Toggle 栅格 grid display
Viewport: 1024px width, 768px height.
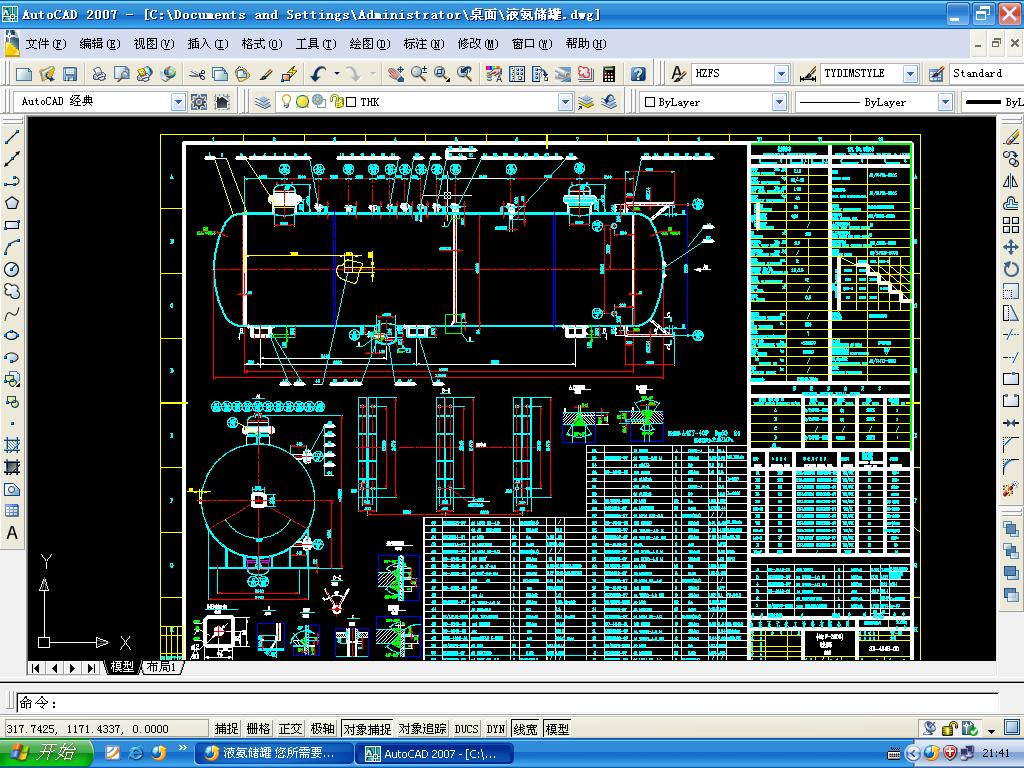coord(259,729)
